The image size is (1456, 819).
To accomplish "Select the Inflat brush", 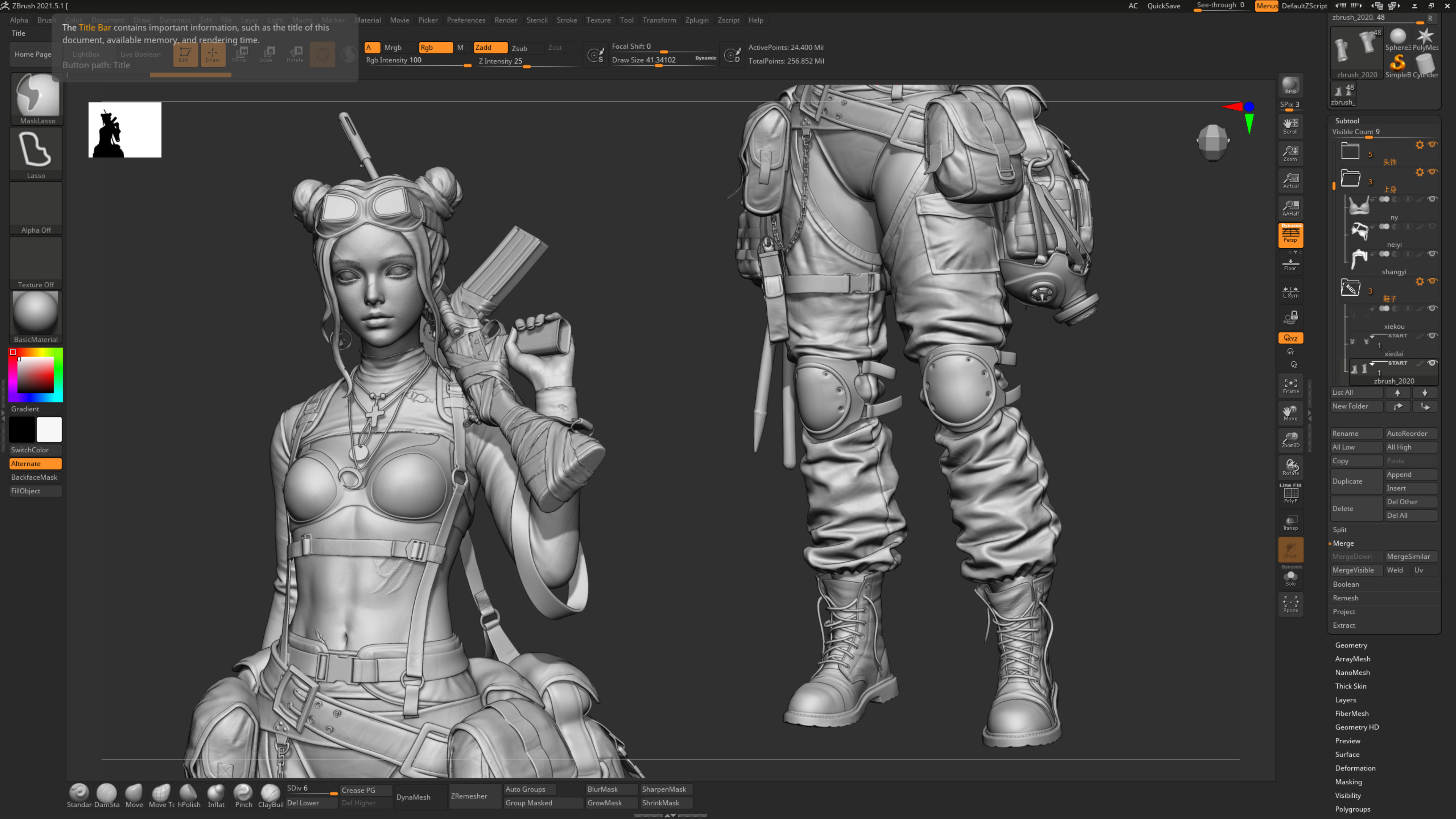I will pyautogui.click(x=216, y=795).
